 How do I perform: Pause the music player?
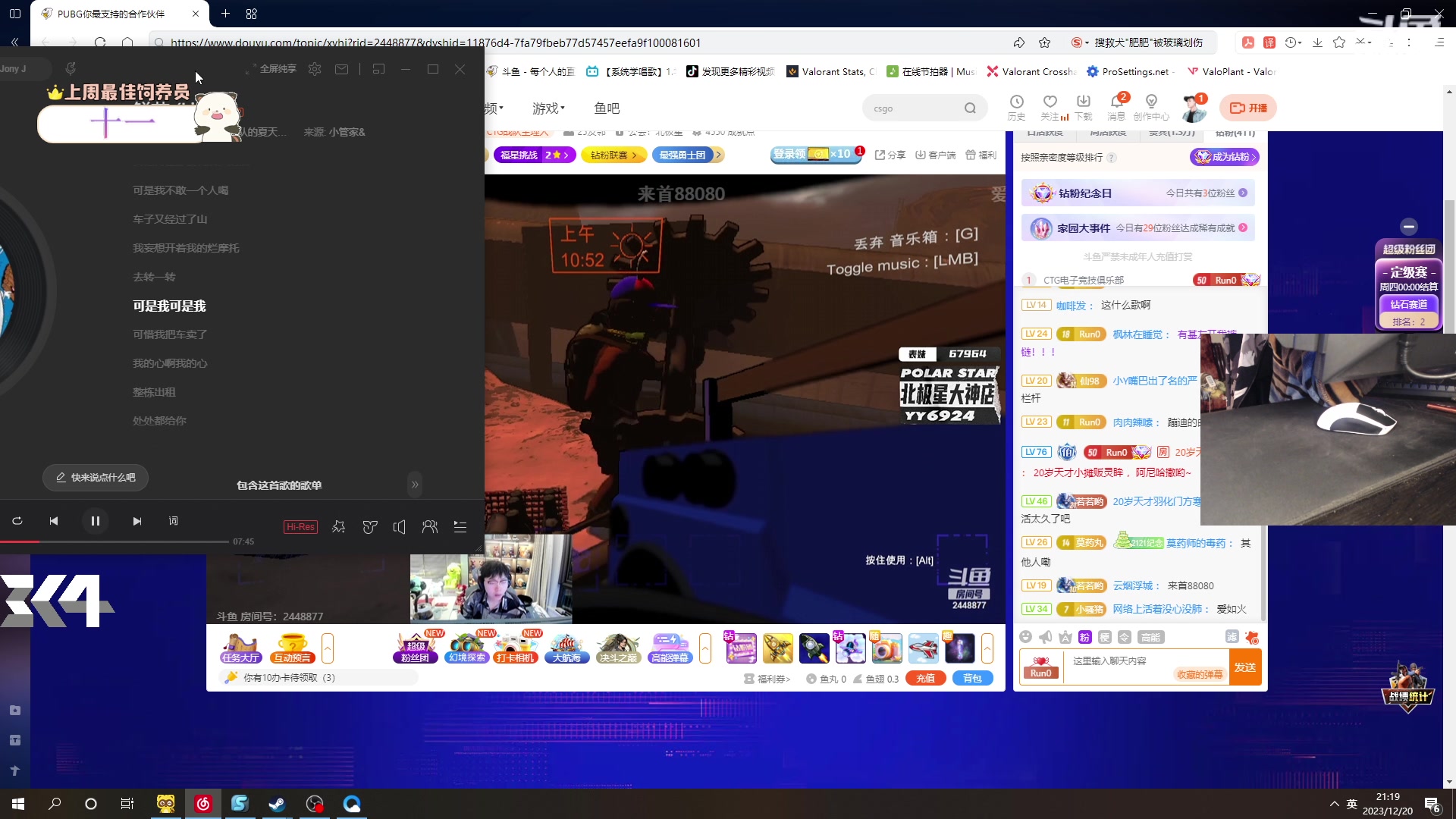point(96,521)
